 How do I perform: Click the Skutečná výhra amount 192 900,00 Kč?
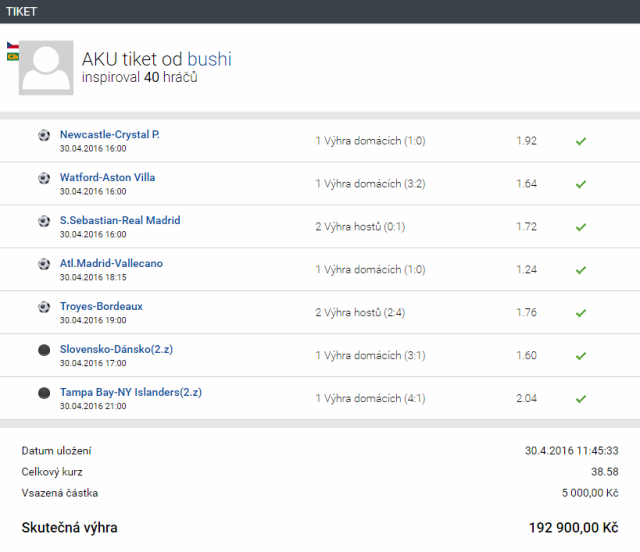tap(572, 527)
